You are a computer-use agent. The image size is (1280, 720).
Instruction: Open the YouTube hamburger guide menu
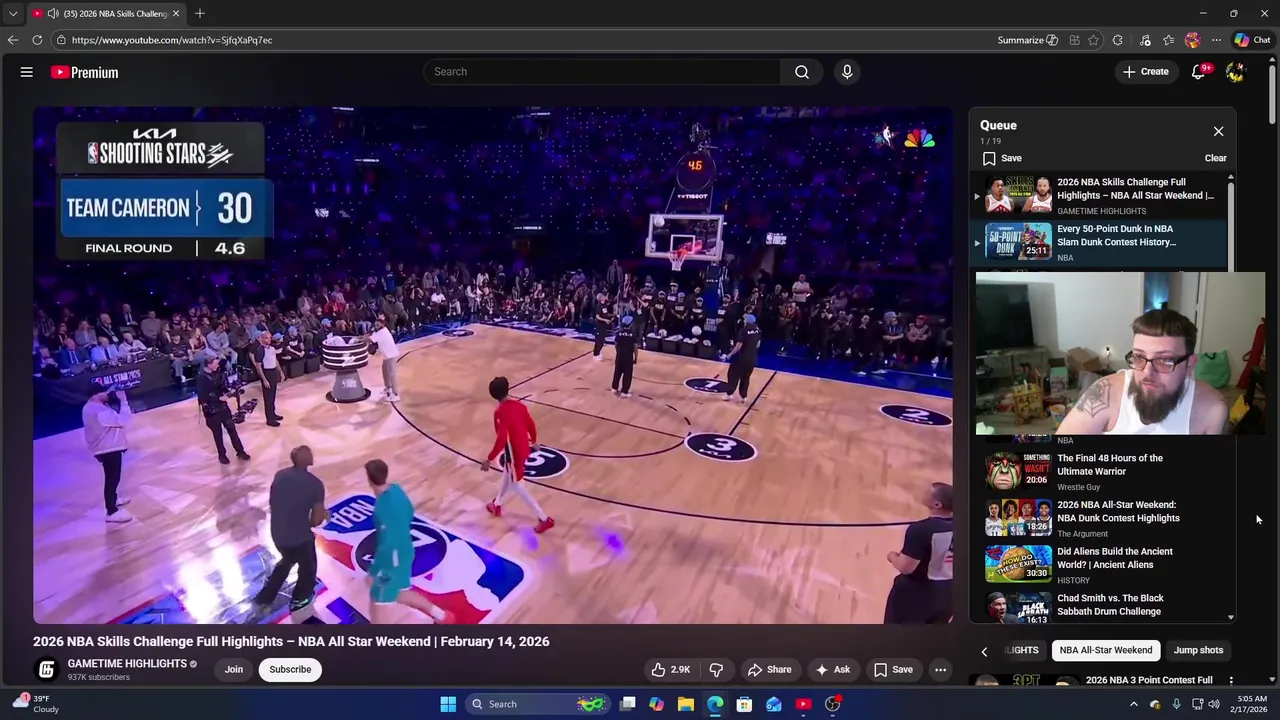pos(27,72)
